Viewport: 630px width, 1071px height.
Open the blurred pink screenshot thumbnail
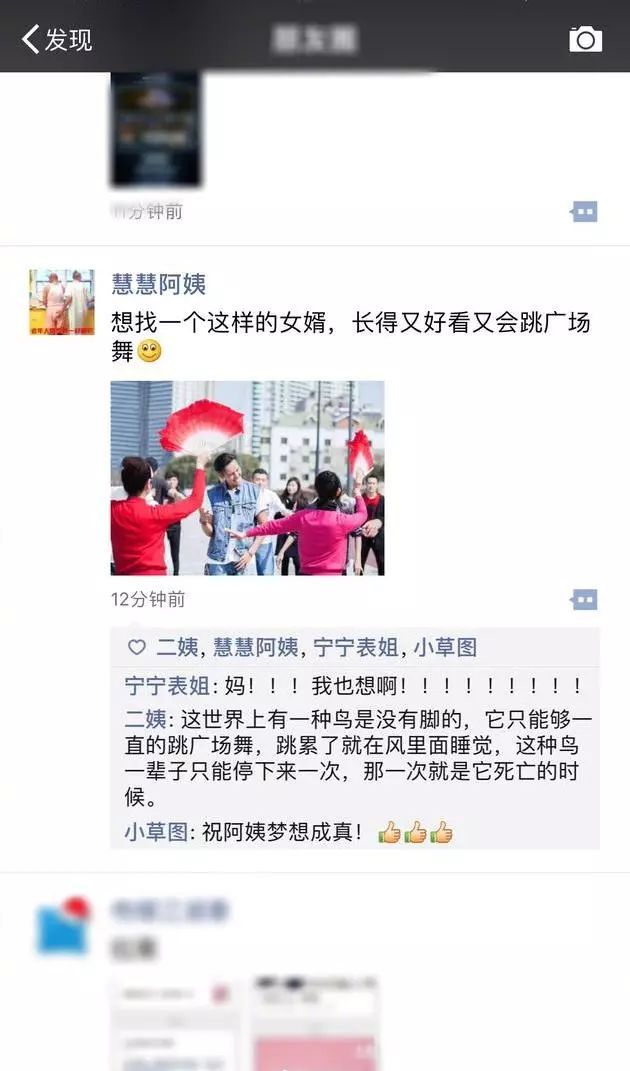point(315,1023)
